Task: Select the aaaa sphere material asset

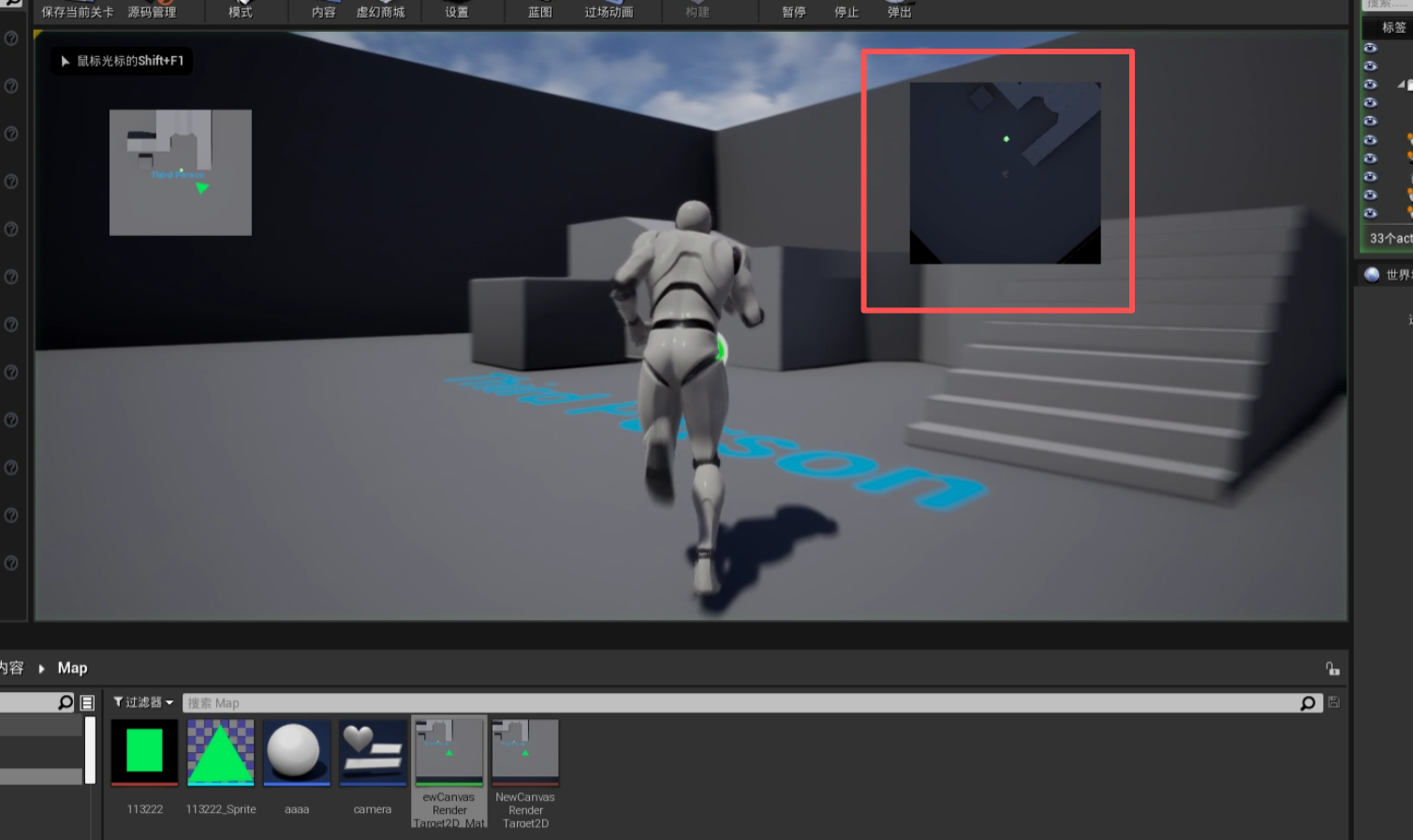Action: coord(297,768)
